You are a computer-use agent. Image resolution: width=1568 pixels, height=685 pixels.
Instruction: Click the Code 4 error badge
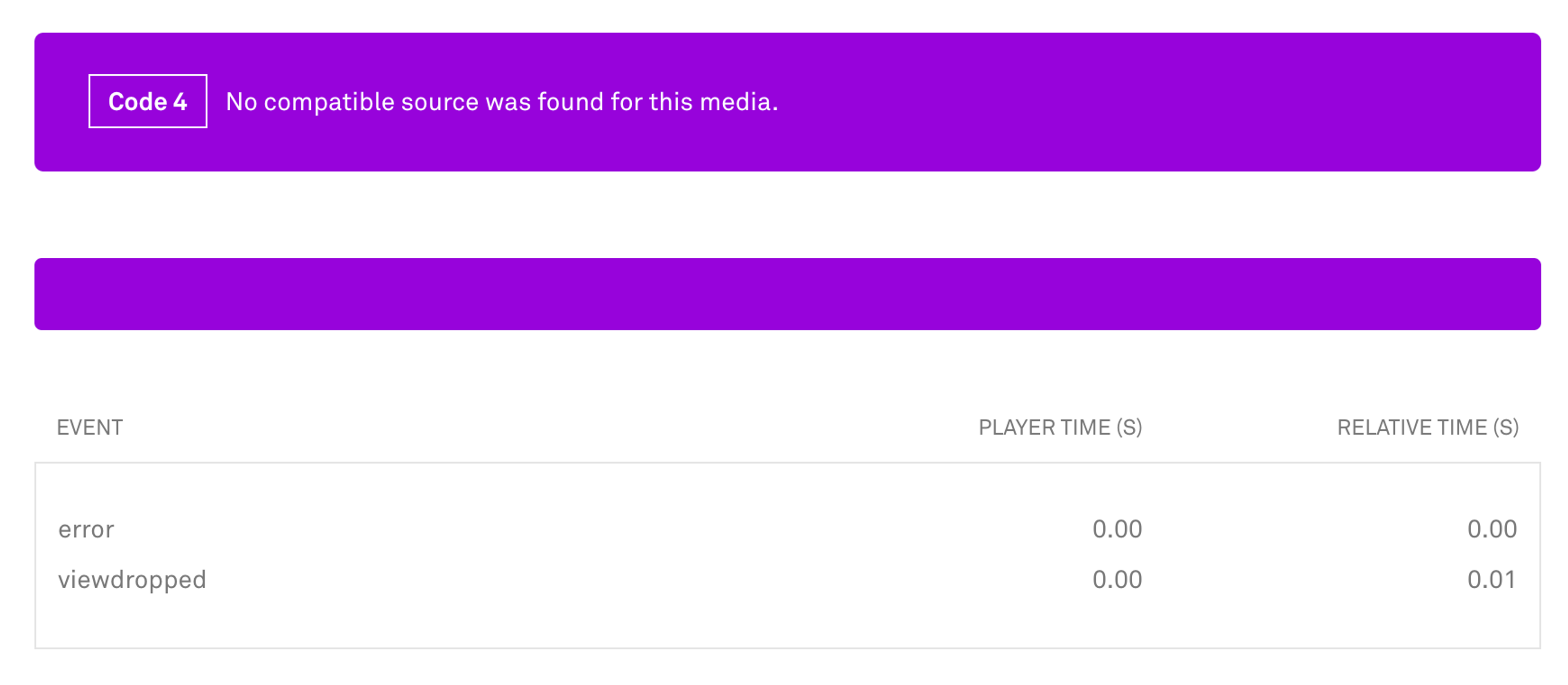148,102
